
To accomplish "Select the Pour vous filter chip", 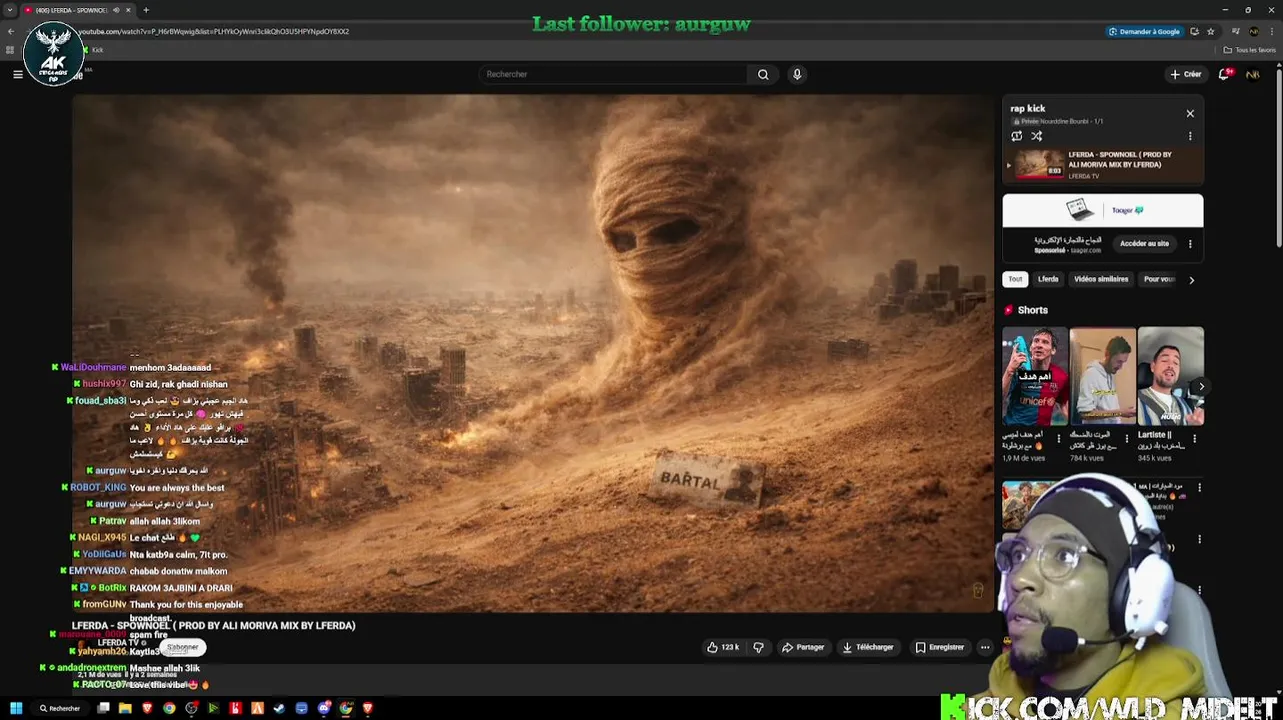I will tap(1159, 279).
